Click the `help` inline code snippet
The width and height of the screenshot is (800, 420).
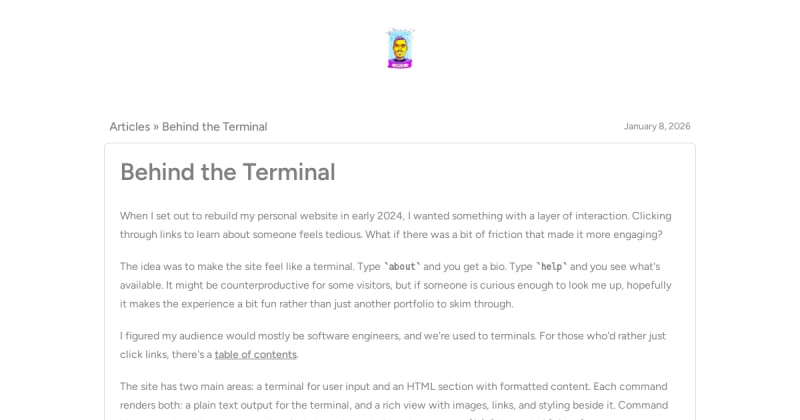pyautogui.click(x=551, y=267)
